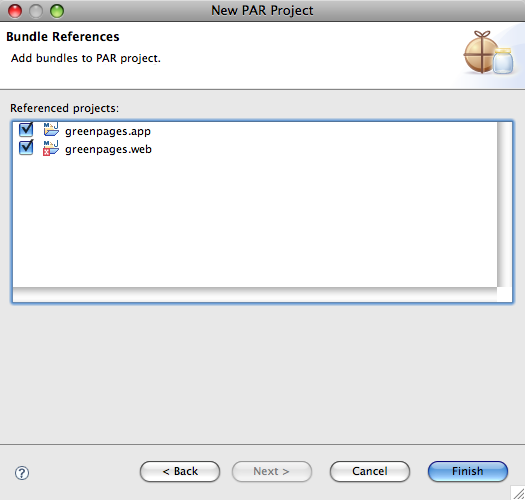Select the greenpages.web list entry
This screenshot has width=525, height=500.
(x=108, y=149)
